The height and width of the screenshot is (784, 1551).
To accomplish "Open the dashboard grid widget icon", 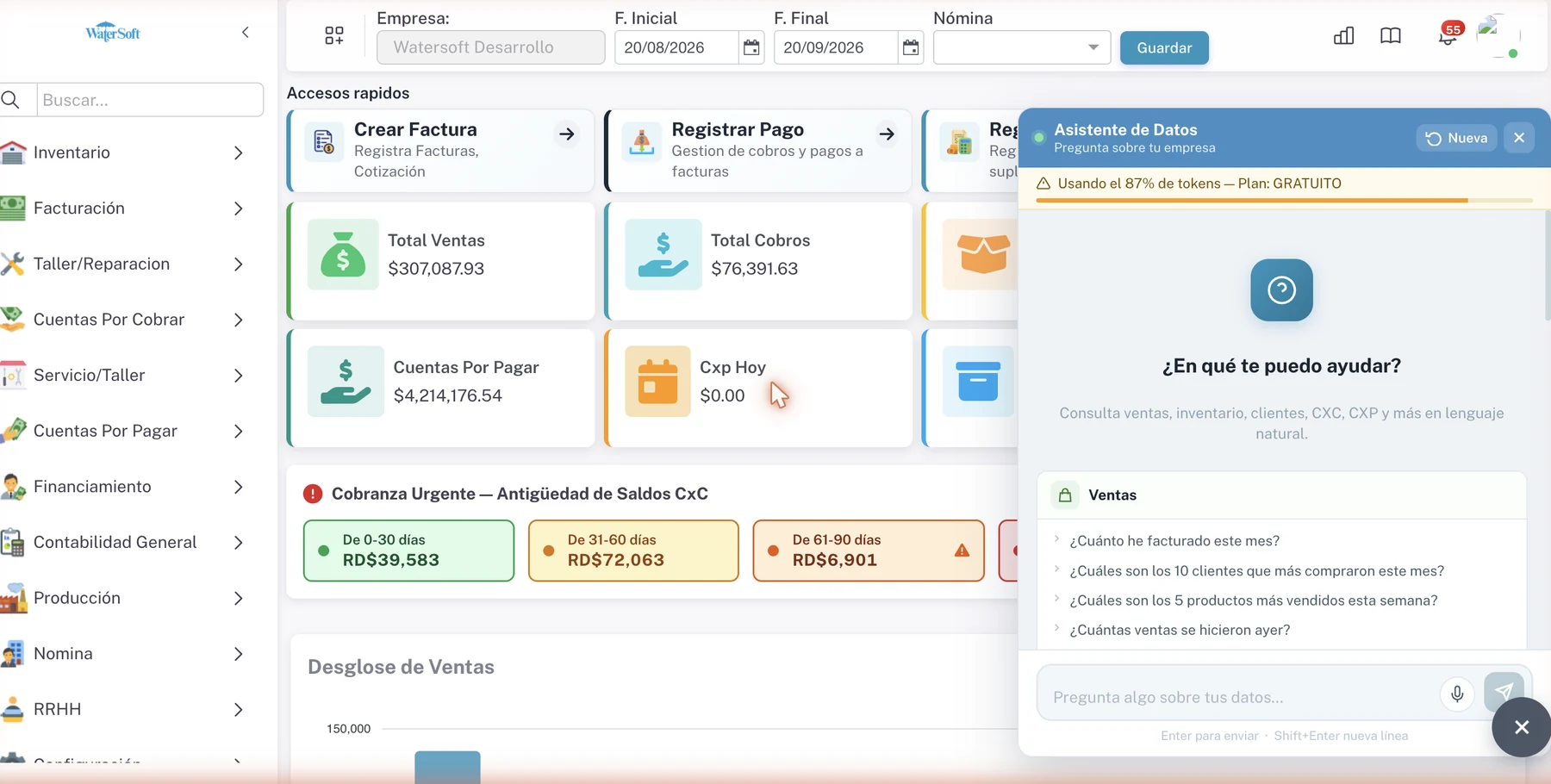I will [x=334, y=35].
